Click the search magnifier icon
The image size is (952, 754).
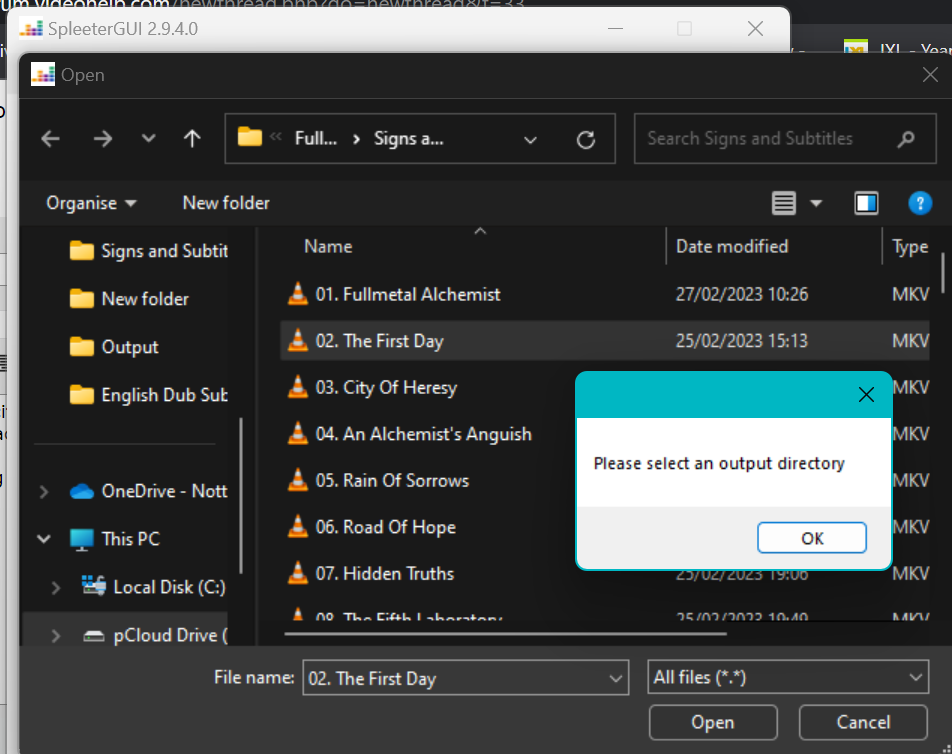(906, 139)
